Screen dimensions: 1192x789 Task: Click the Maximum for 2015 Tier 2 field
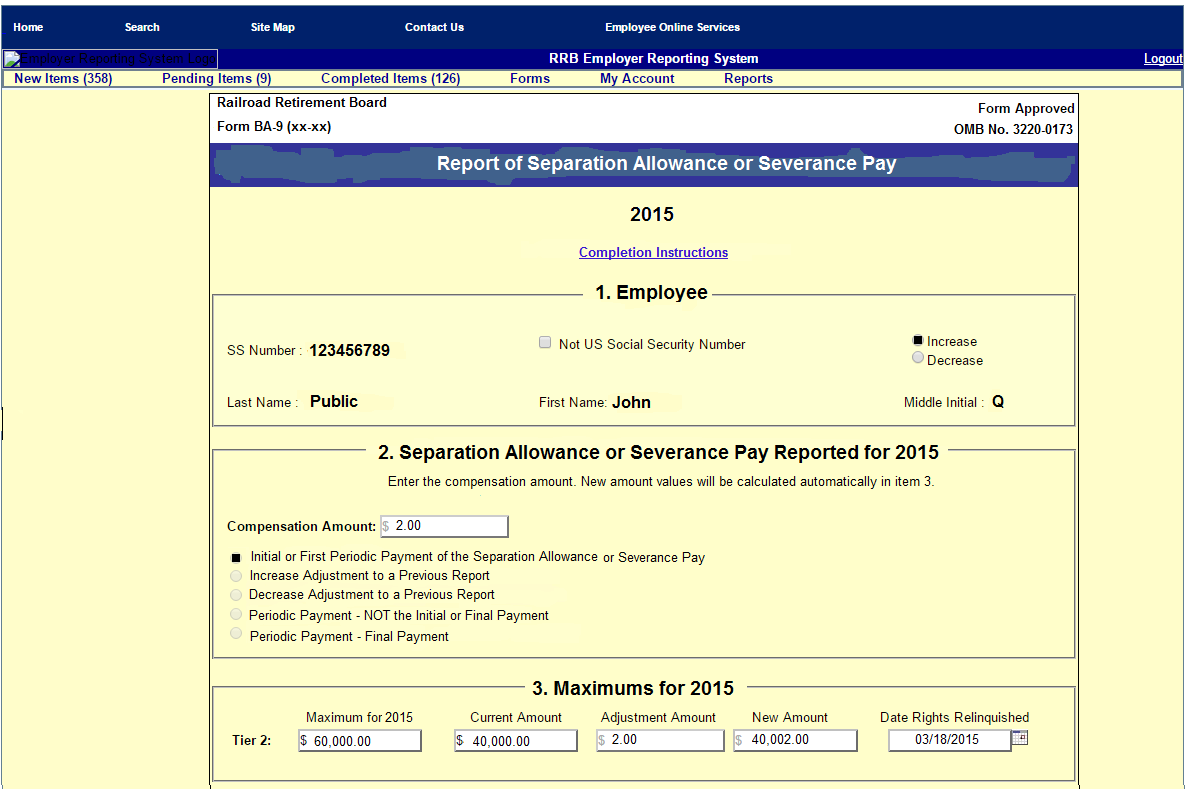(x=360, y=740)
